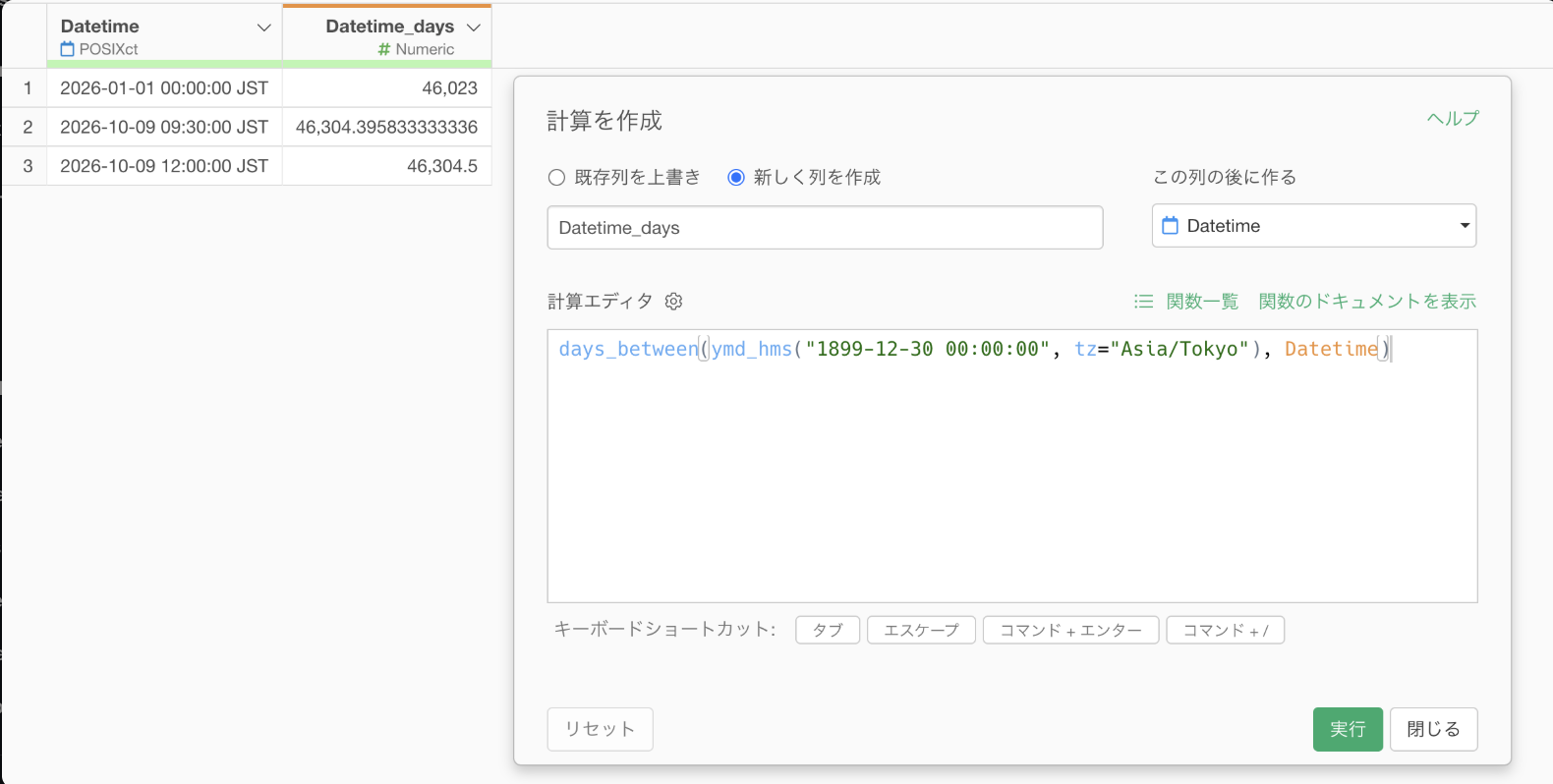Open calculation editor settings gear
Image resolution: width=1553 pixels, height=784 pixels.
673,302
